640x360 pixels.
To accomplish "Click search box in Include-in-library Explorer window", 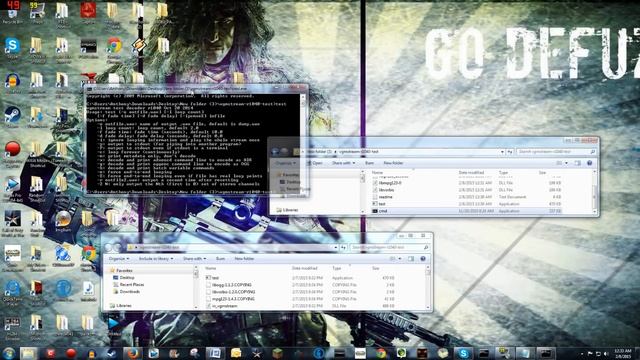I will (389, 247).
